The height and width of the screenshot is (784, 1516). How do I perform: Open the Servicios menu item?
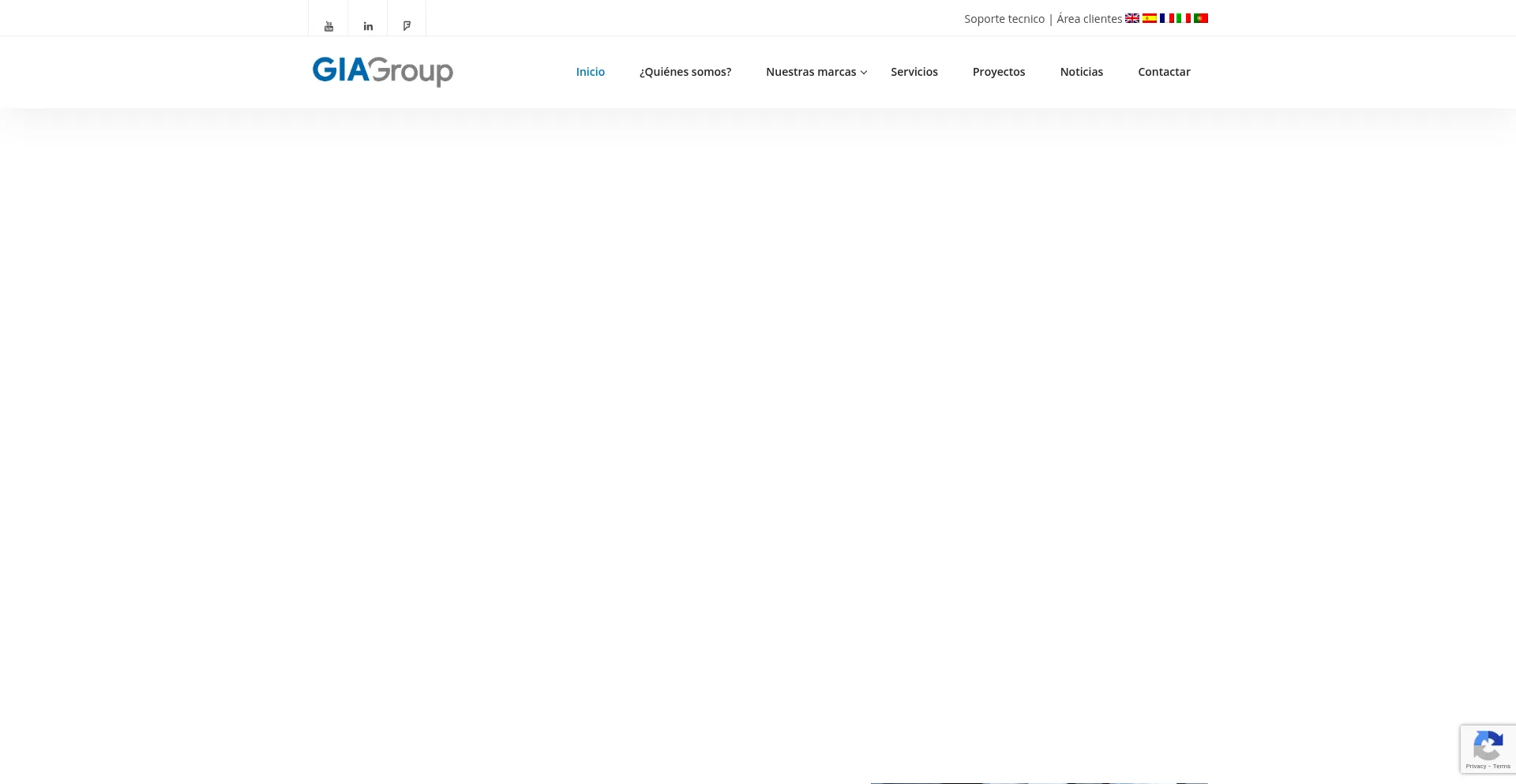914,72
